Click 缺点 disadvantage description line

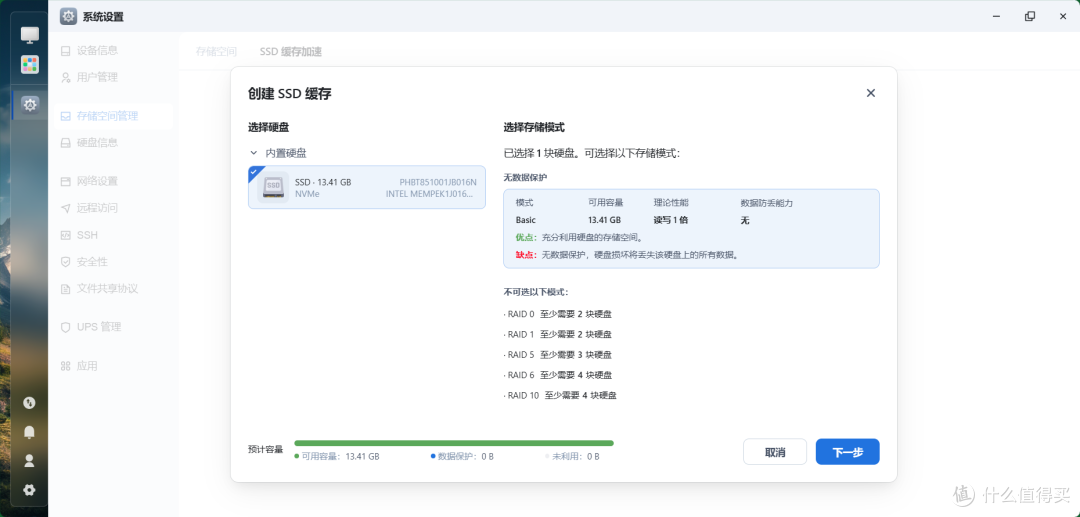[627, 255]
